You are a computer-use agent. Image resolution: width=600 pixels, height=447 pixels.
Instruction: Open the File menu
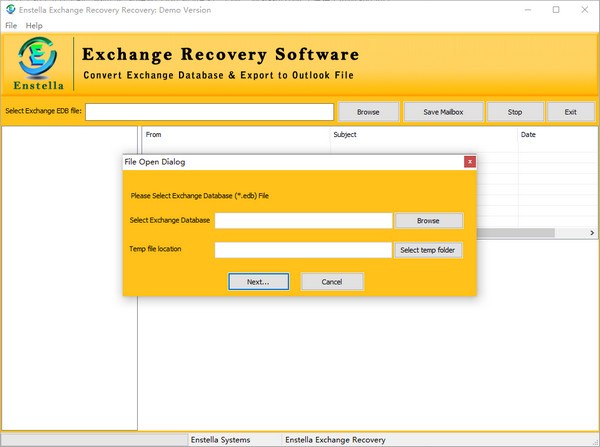coord(11,25)
